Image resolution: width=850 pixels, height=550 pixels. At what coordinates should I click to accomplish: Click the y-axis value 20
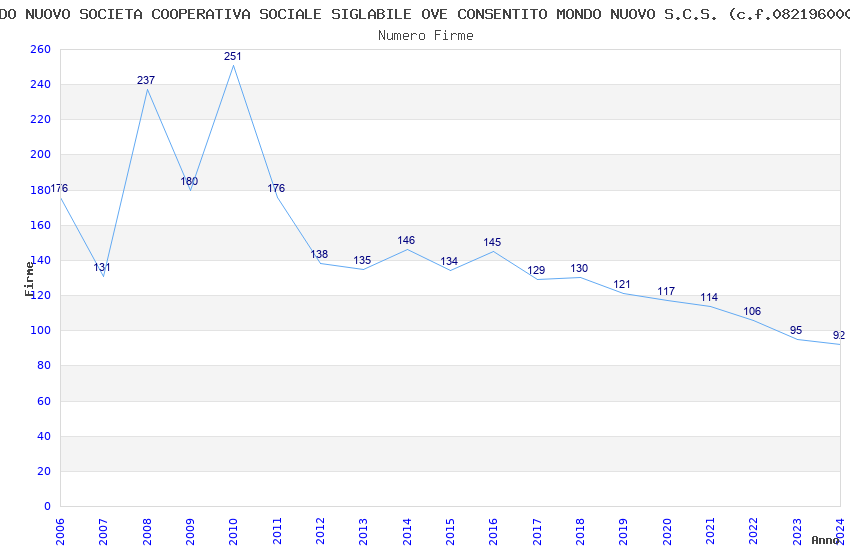[x=44, y=471]
